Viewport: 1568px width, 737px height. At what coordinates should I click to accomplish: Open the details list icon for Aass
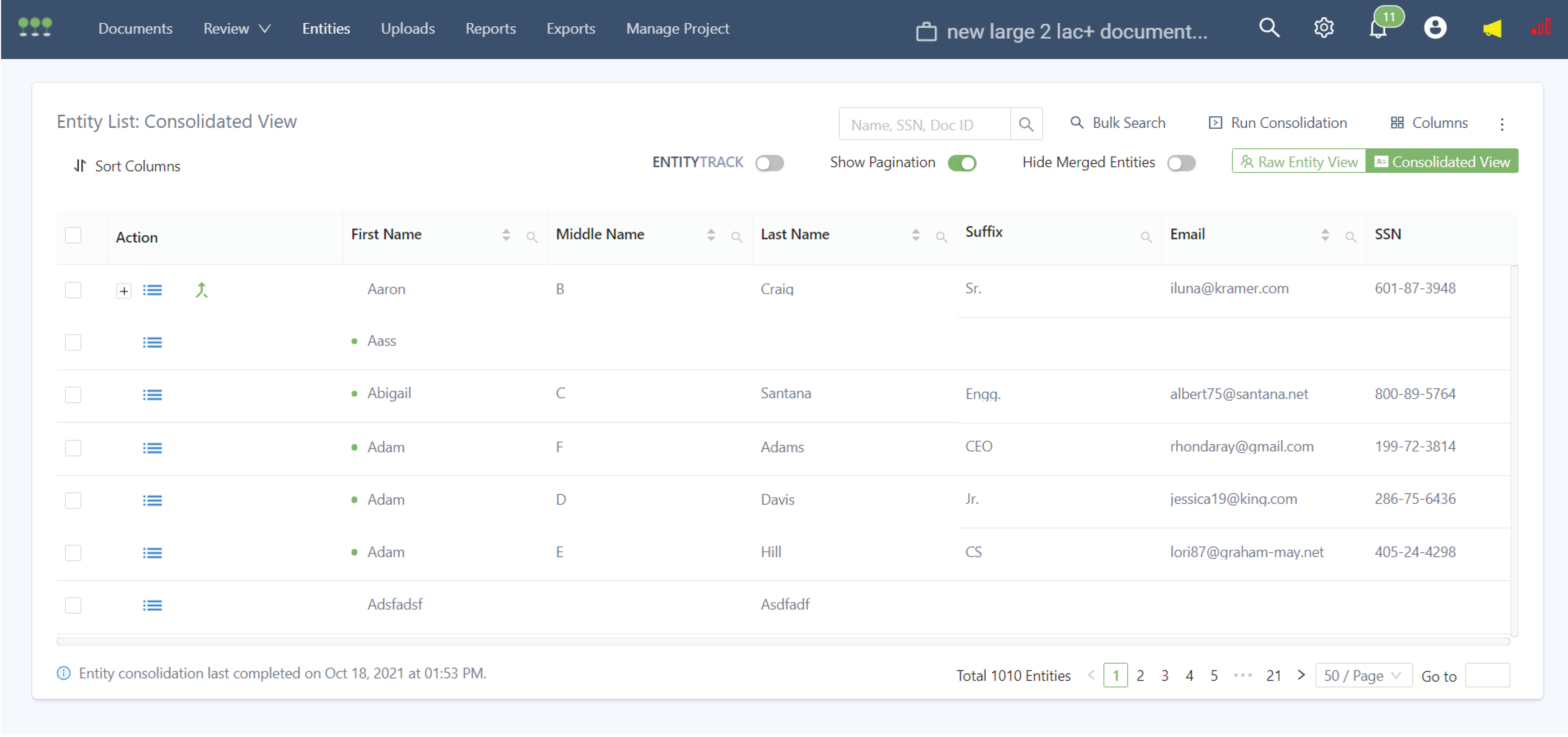click(x=152, y=343)
